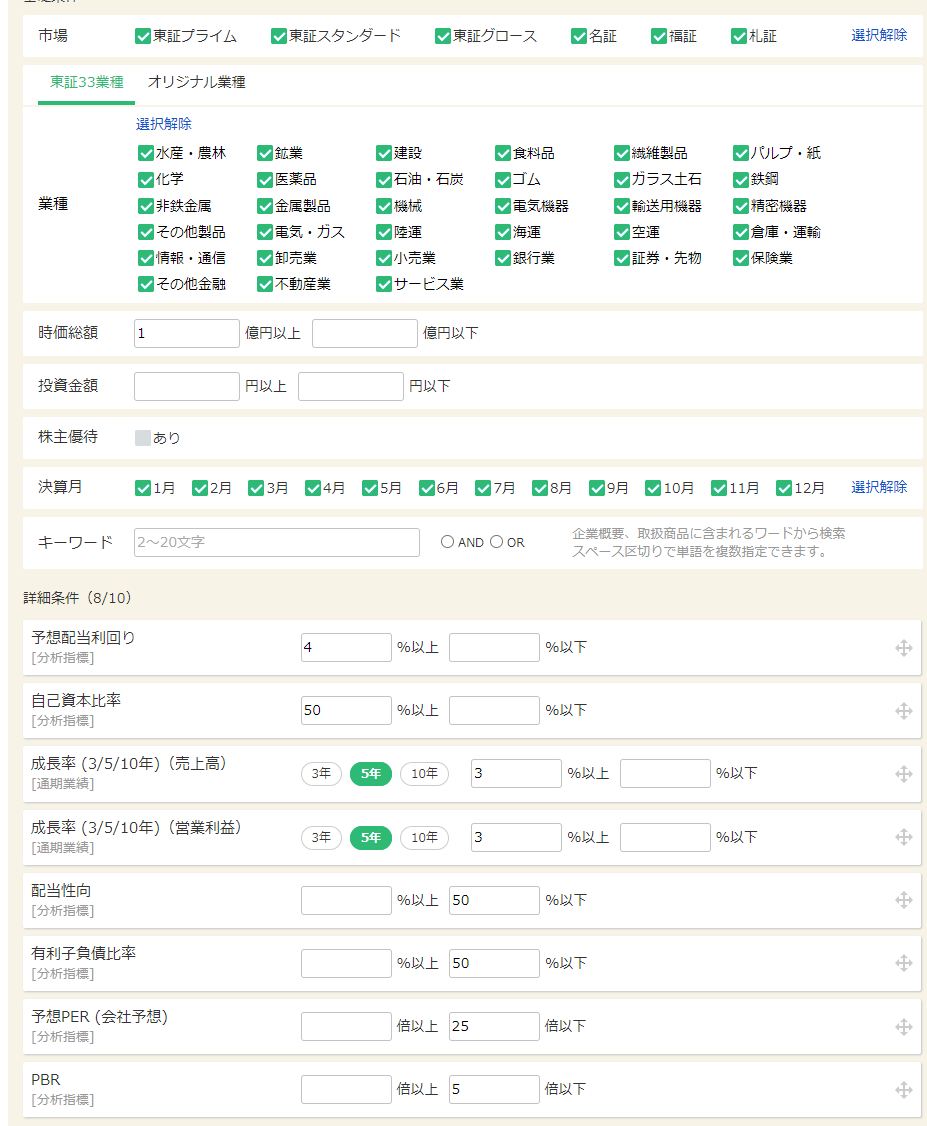Select the AND keyword radio button
The image size is (927, 1126).
pos(447,542)
